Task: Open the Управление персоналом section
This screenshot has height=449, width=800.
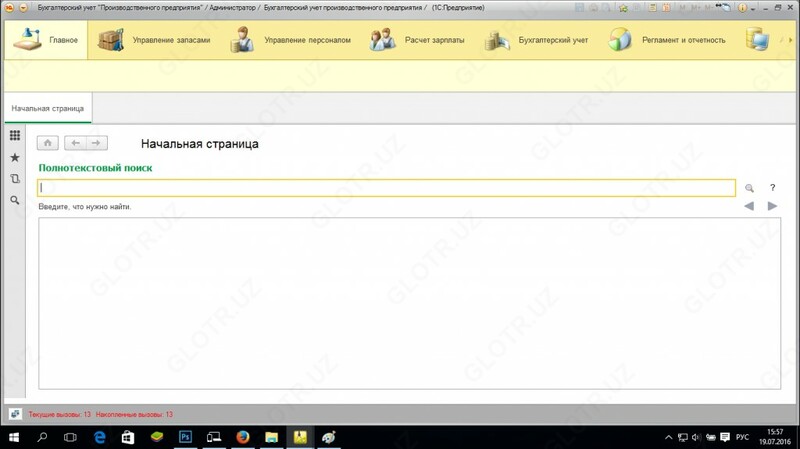Action: pyautogui.click(x=290, y=40)
